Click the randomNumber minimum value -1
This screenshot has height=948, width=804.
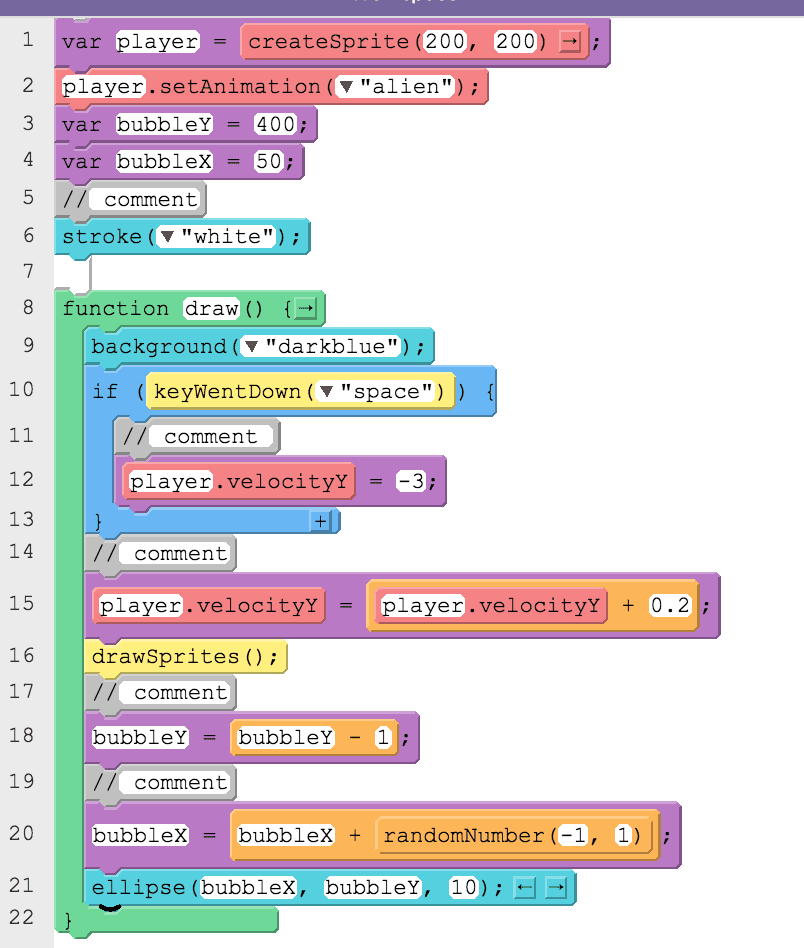click(x=573, y=836)
